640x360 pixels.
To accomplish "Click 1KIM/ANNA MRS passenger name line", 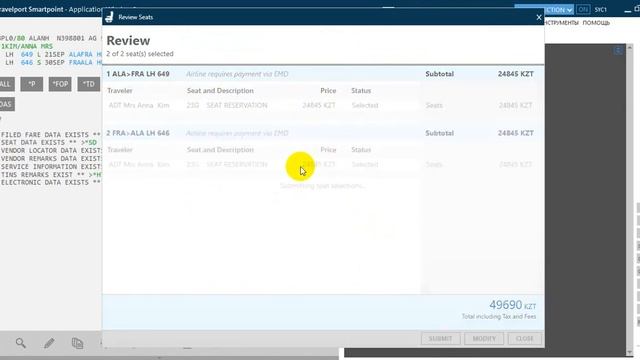I will (x=27, y=46).
